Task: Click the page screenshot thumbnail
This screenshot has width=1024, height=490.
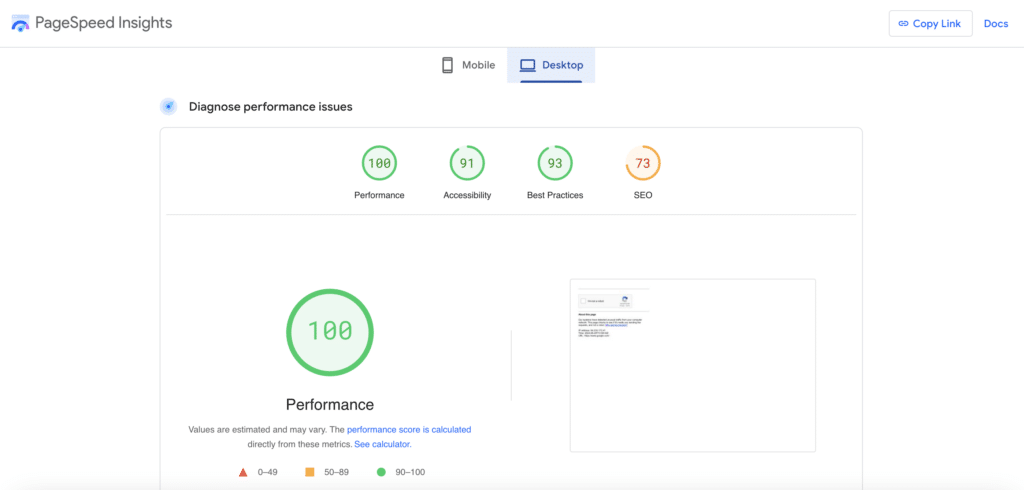Action: pos(693,365)
